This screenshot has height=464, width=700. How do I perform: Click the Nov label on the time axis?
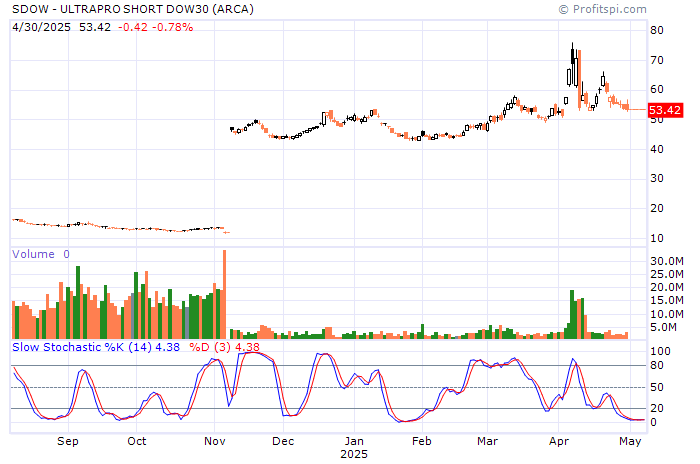(215, 441)
